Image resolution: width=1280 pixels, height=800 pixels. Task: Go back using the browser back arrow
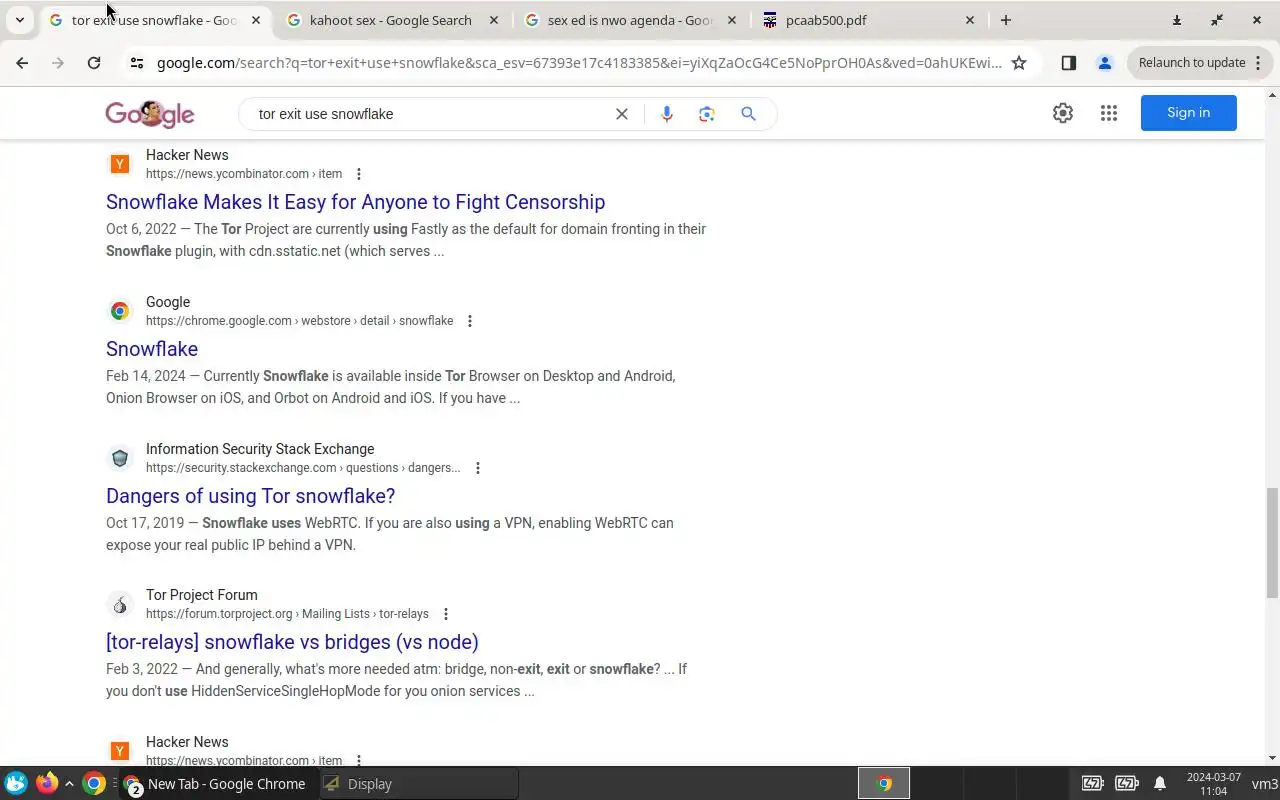(22, 62)
